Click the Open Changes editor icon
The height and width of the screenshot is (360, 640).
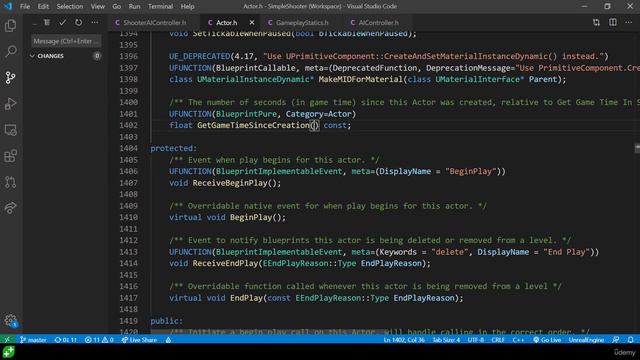coord(596,23)
